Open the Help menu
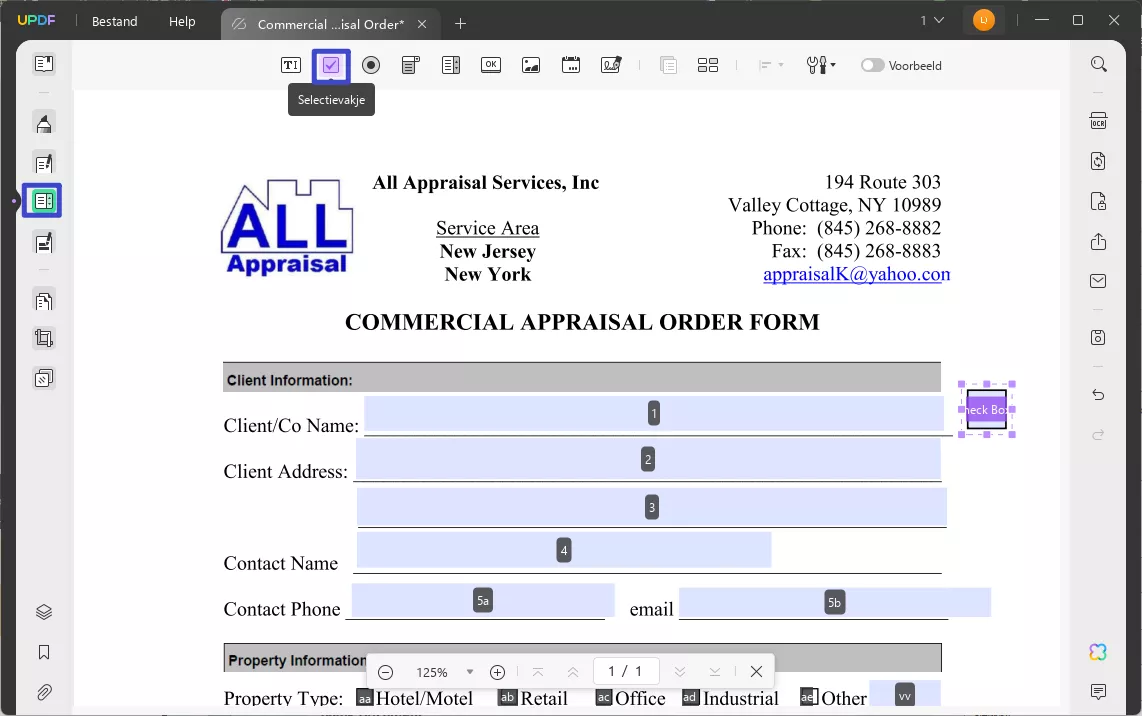1142x716 pixels. coord(182,22)
